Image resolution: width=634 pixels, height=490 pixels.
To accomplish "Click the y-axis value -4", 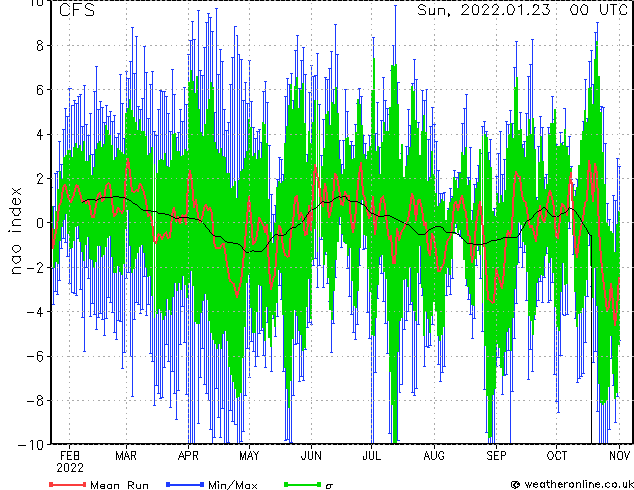I will click(x=35, y=312).
